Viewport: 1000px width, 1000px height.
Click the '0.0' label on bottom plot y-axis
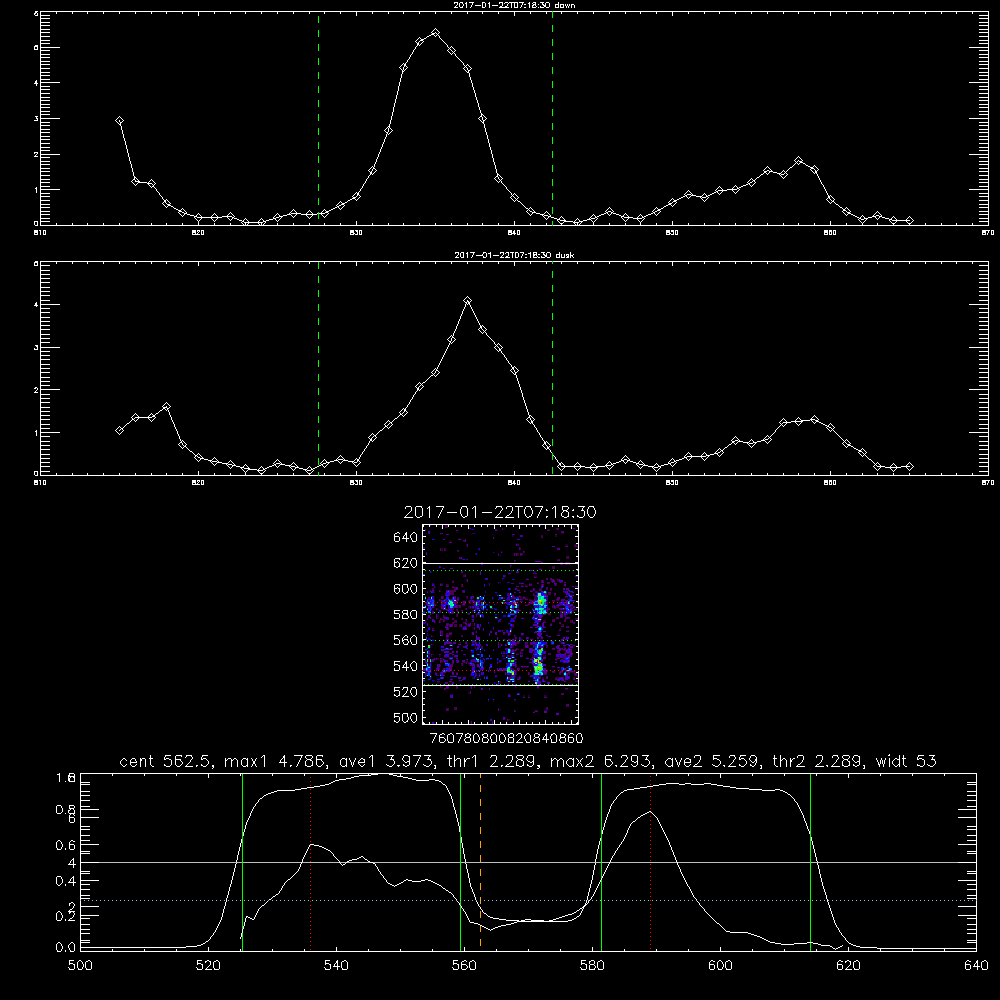(66, 947)
